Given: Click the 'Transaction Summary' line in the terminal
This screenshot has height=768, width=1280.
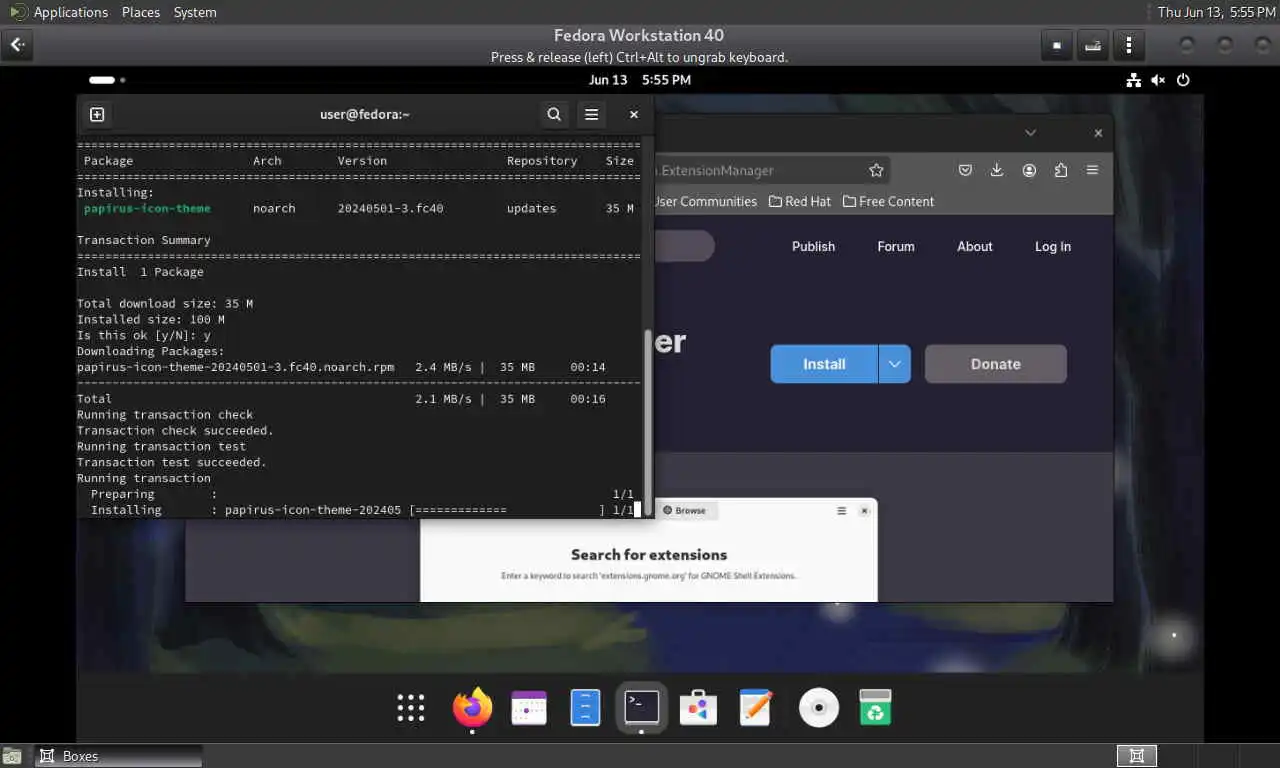Looking at the screenshot, I should (x=144, y=240).
